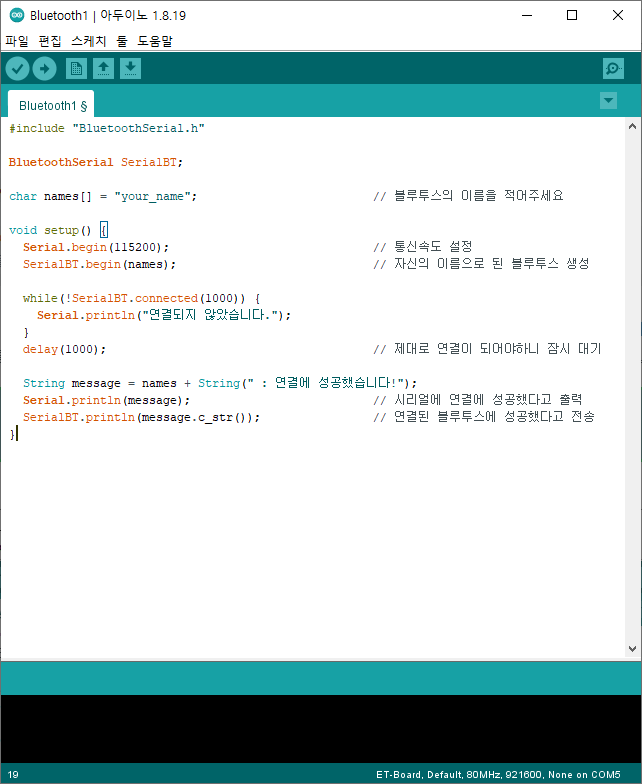This screenshot has height=784, width=642.
Task: Maximize the Arduino IDE window
Action: tap(572, 16)
